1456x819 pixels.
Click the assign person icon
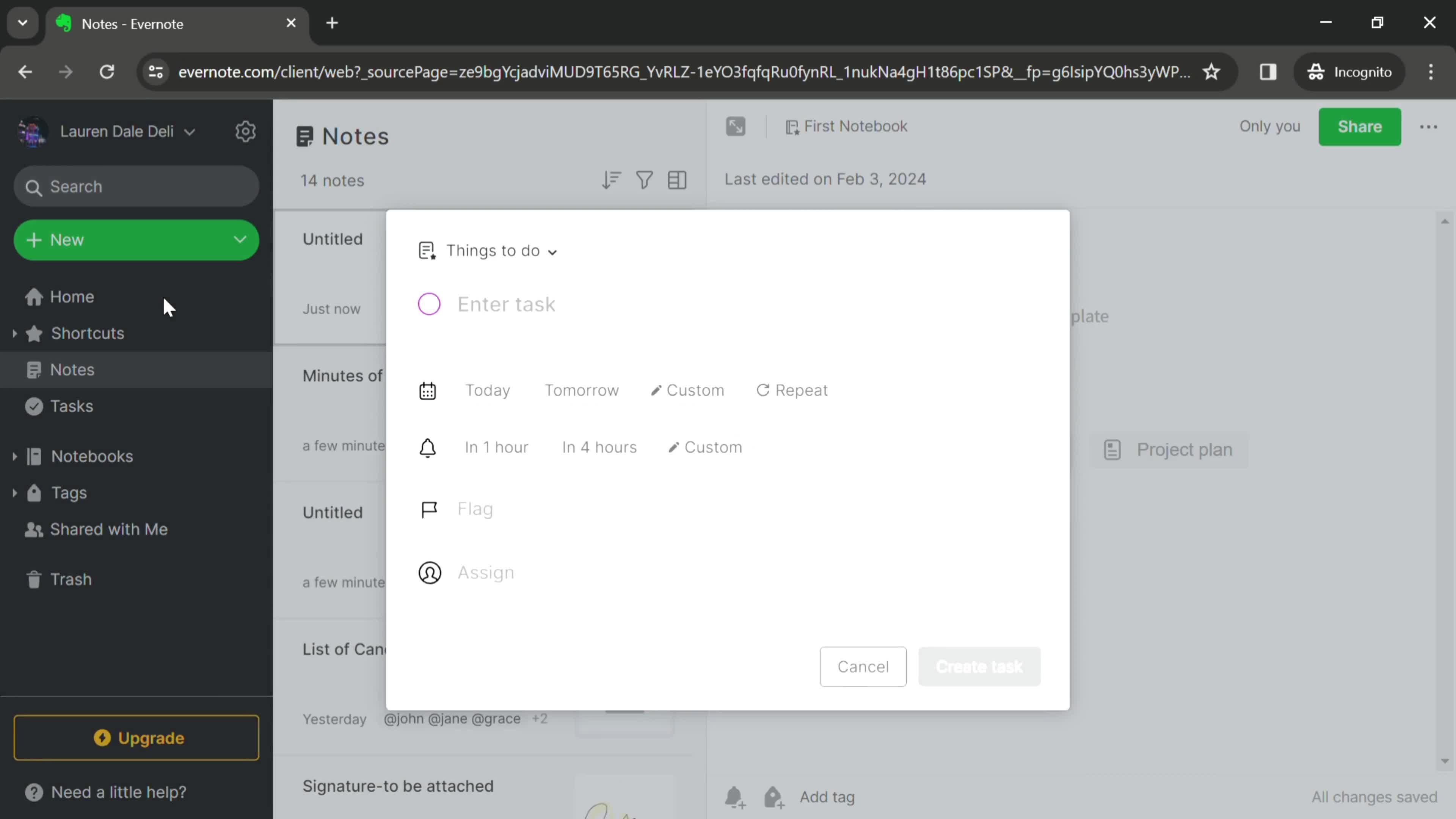[x=430, y=572]
